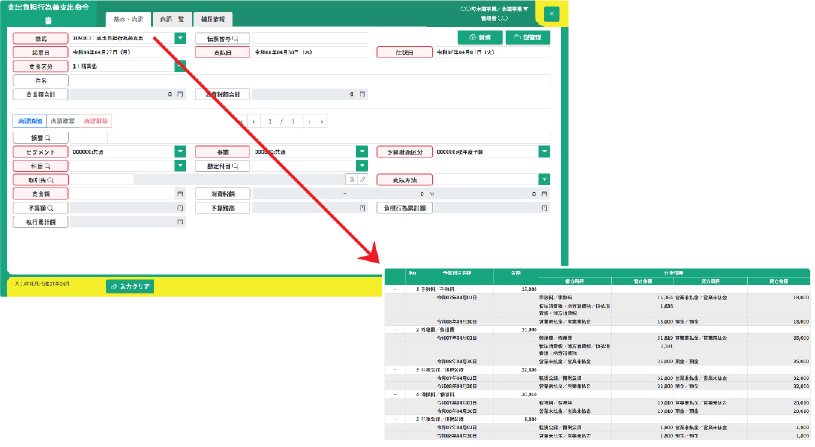The width and height of the screenshot is (815, 447).
Task: Click the edit pencil icon in 取引先 row
Action: pos(363,180)
